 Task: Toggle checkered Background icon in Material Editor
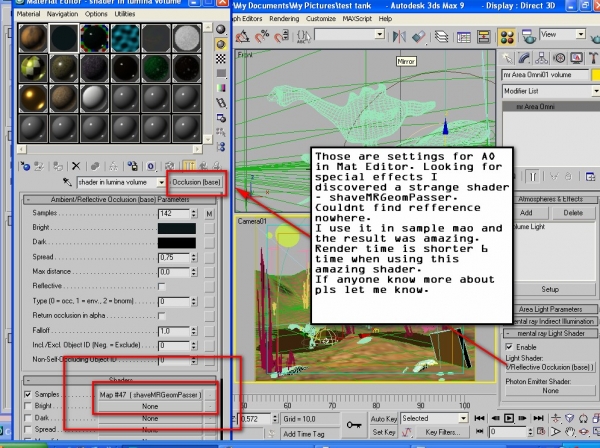click(221, 59)
